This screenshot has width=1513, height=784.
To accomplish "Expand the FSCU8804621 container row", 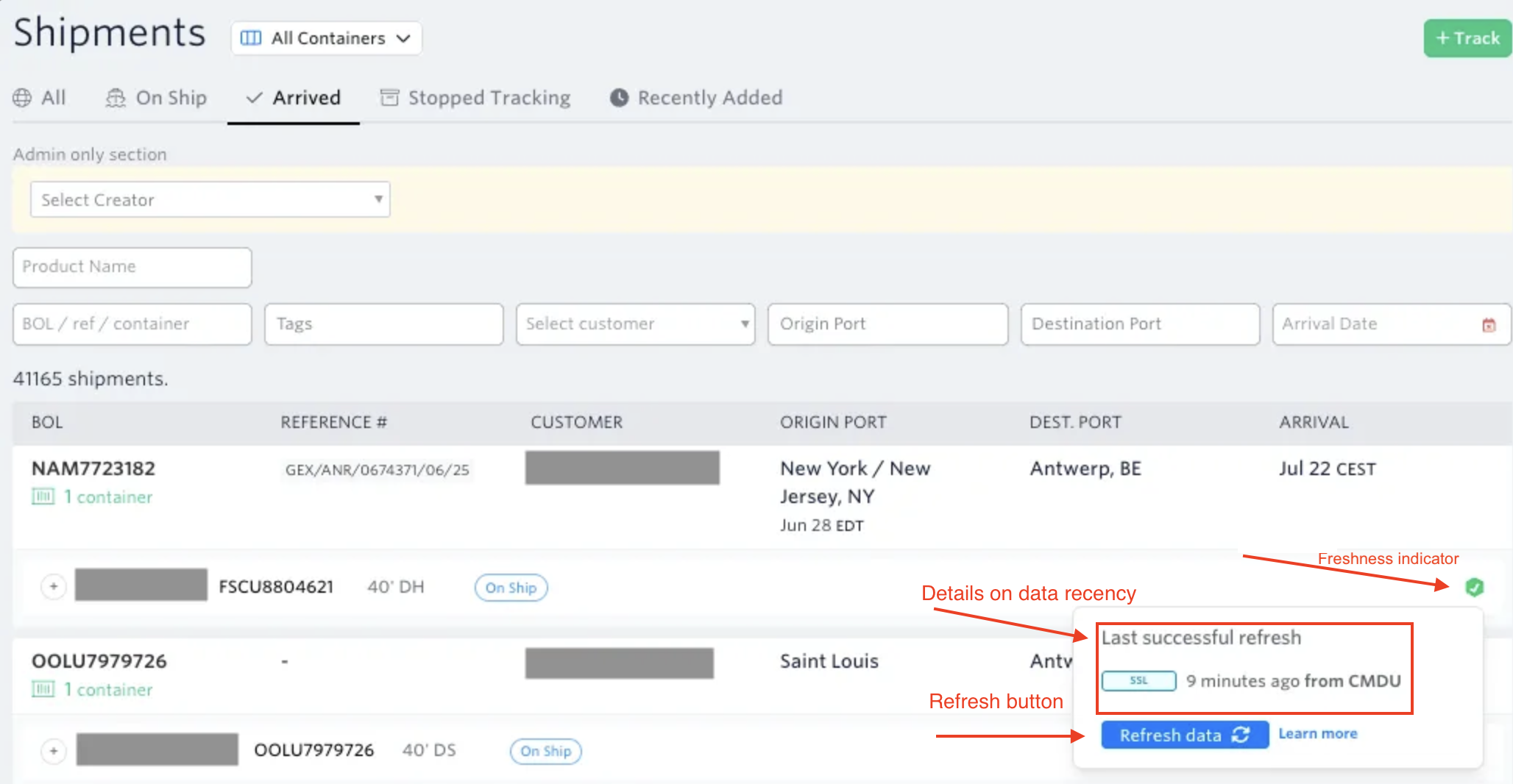I will point(53,586).
